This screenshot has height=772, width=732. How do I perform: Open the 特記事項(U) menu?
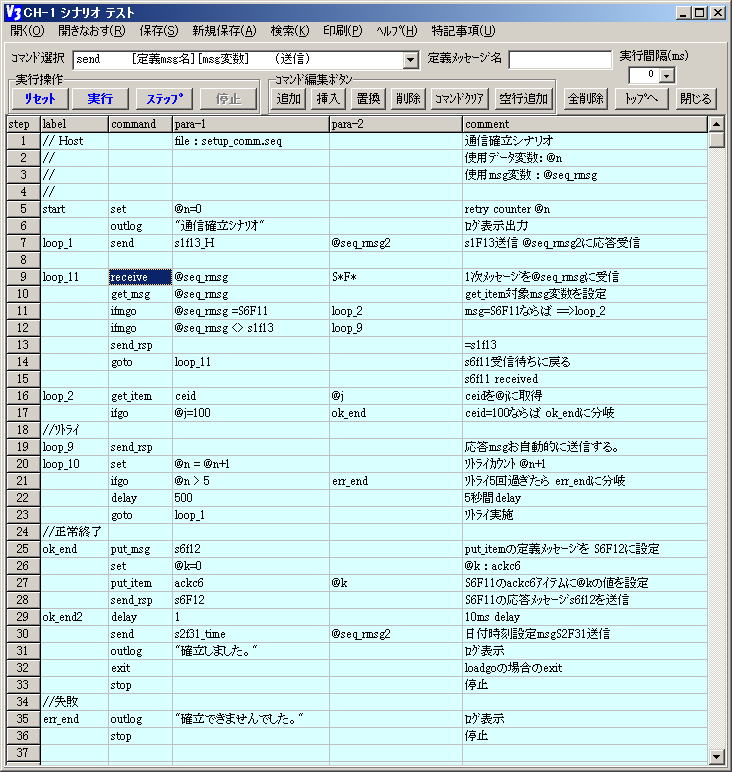(x=463, y=31)
